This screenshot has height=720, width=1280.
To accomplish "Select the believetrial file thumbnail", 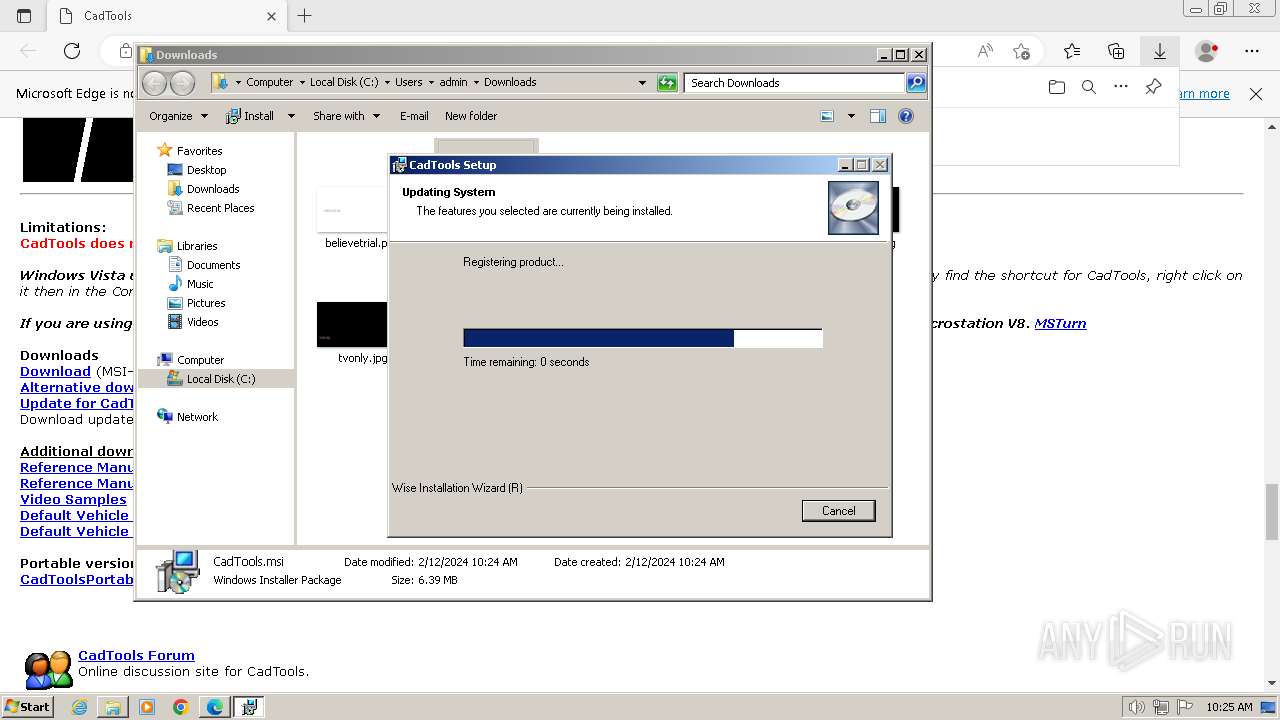I will tap(353, 209).
